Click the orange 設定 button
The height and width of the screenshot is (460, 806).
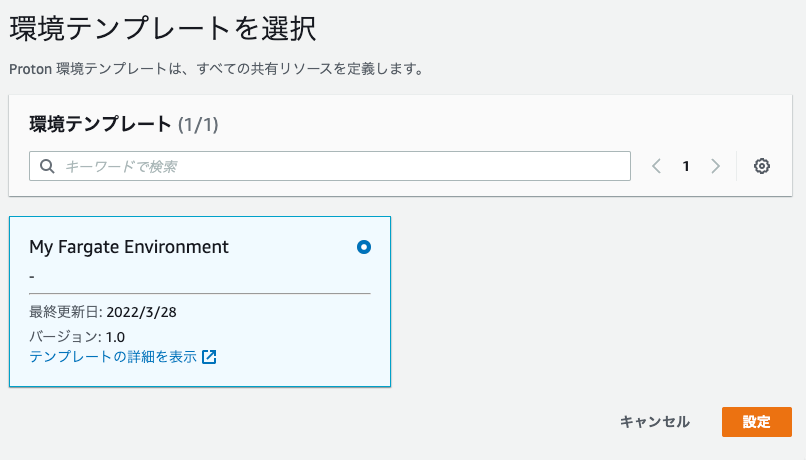coord(757,422)
